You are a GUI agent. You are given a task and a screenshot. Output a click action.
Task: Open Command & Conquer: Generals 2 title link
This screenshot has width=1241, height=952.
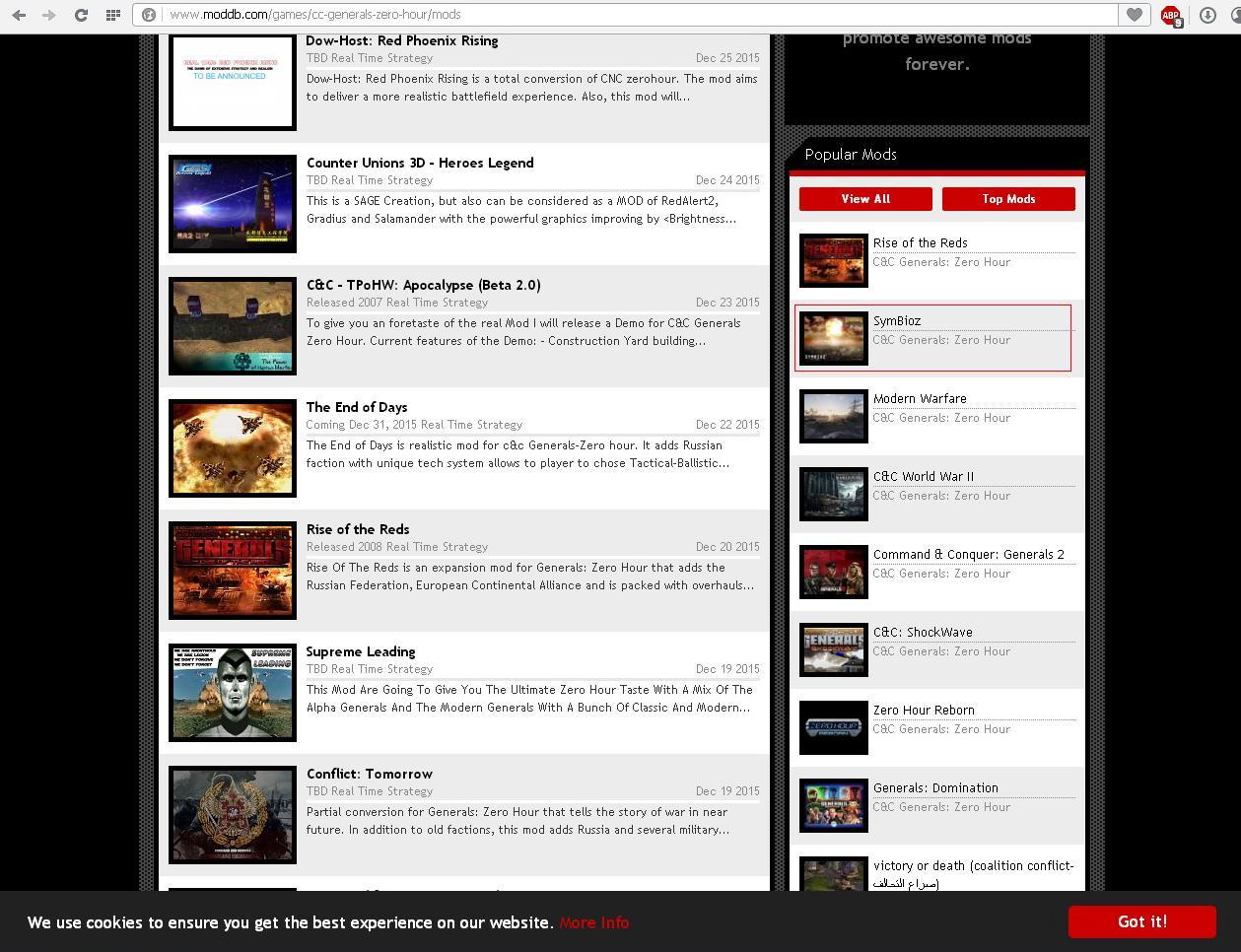click(x=969, y=554)
